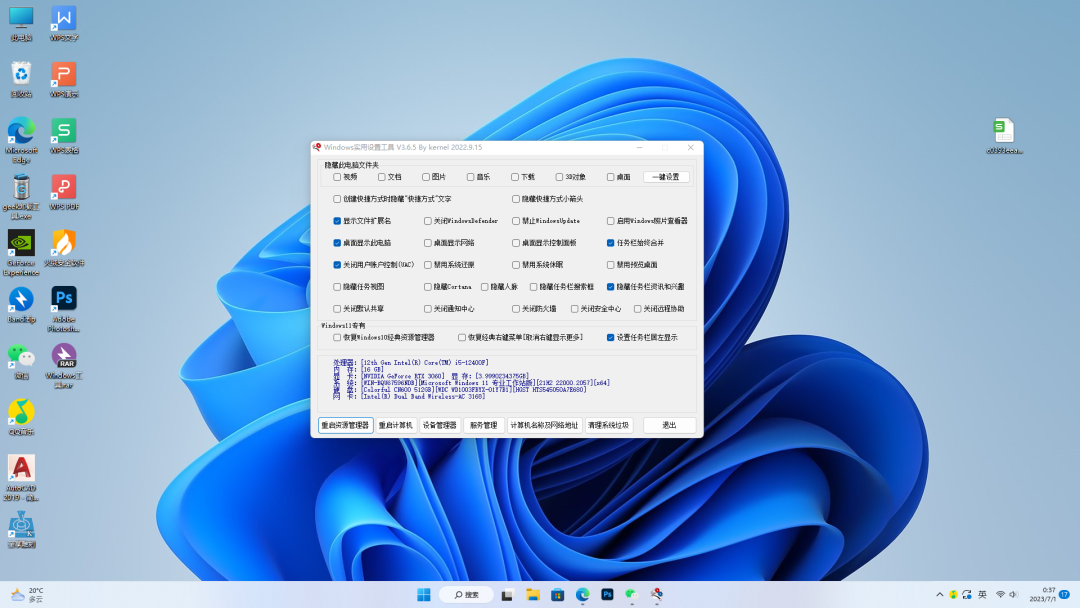Open Photoshop from the taskbar

[x=605, y=593]
